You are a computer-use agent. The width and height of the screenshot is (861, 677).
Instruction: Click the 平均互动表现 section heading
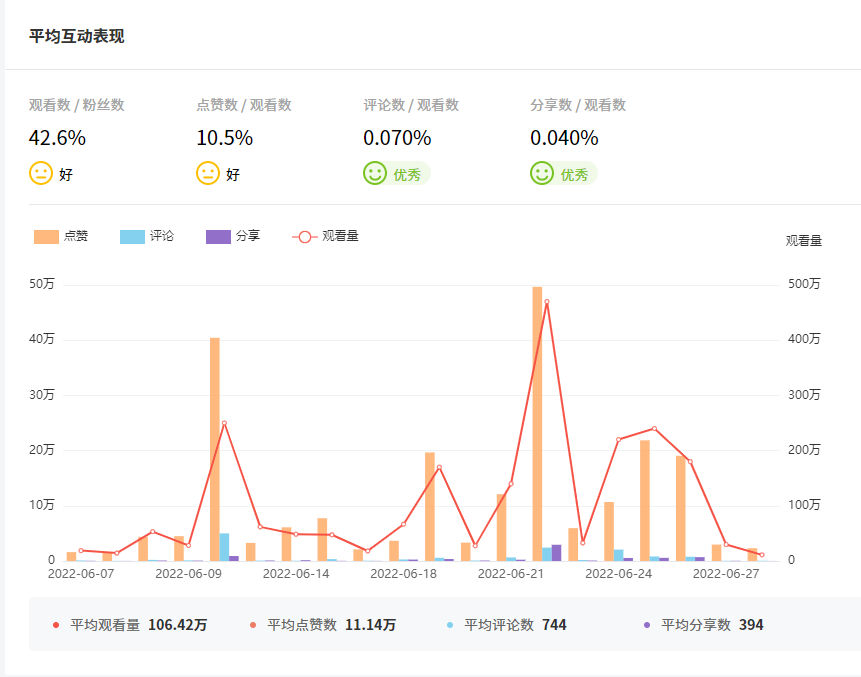click(77, 36)
